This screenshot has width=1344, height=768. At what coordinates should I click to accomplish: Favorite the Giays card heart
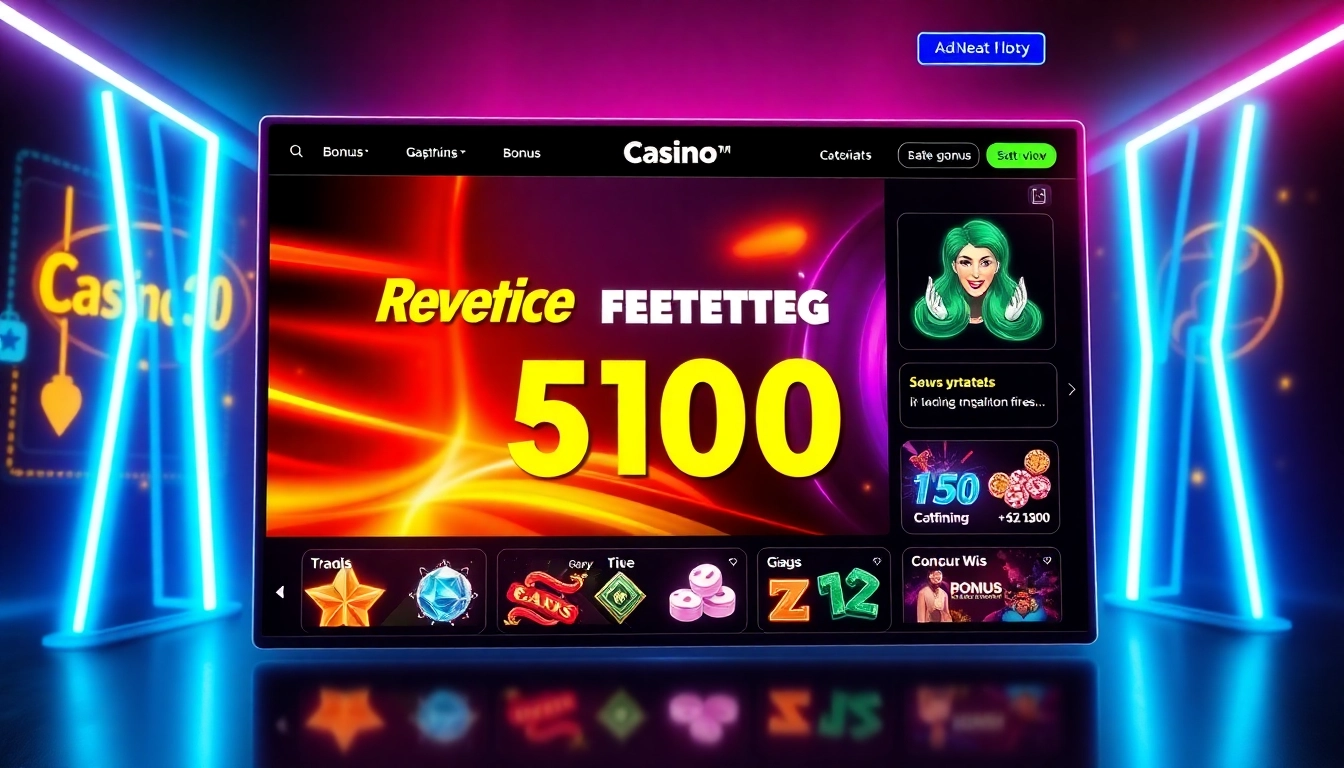(877, 562)
